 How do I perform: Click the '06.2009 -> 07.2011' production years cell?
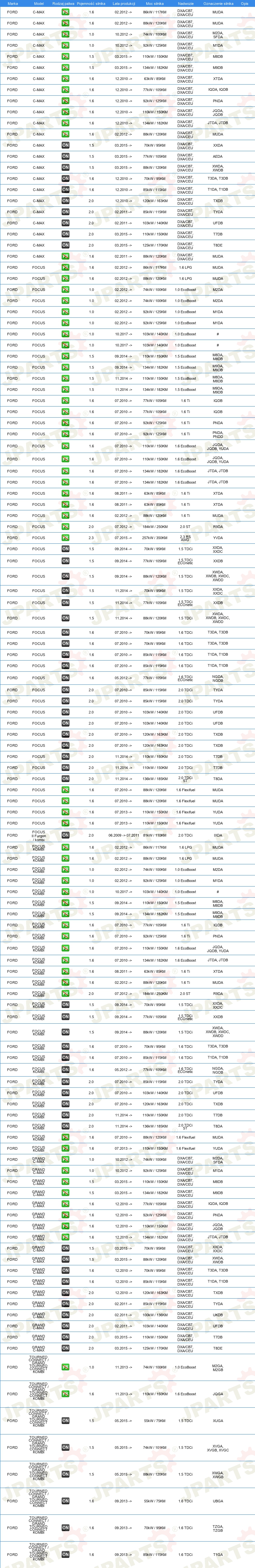124,835
